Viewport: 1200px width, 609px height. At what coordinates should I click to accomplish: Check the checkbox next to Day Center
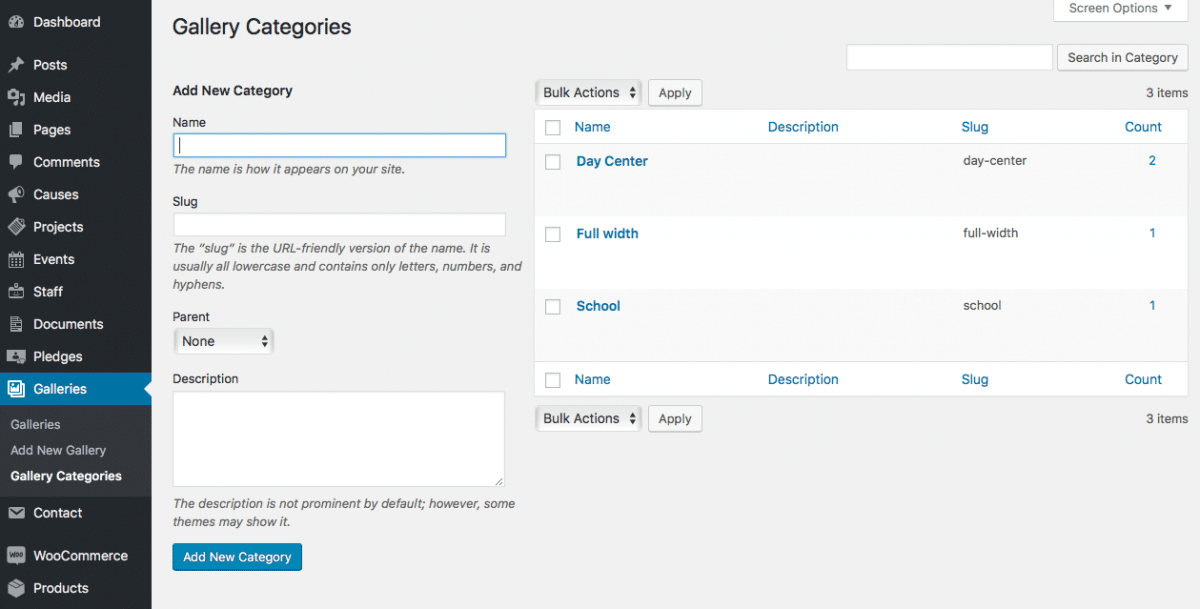pos(553,161)
